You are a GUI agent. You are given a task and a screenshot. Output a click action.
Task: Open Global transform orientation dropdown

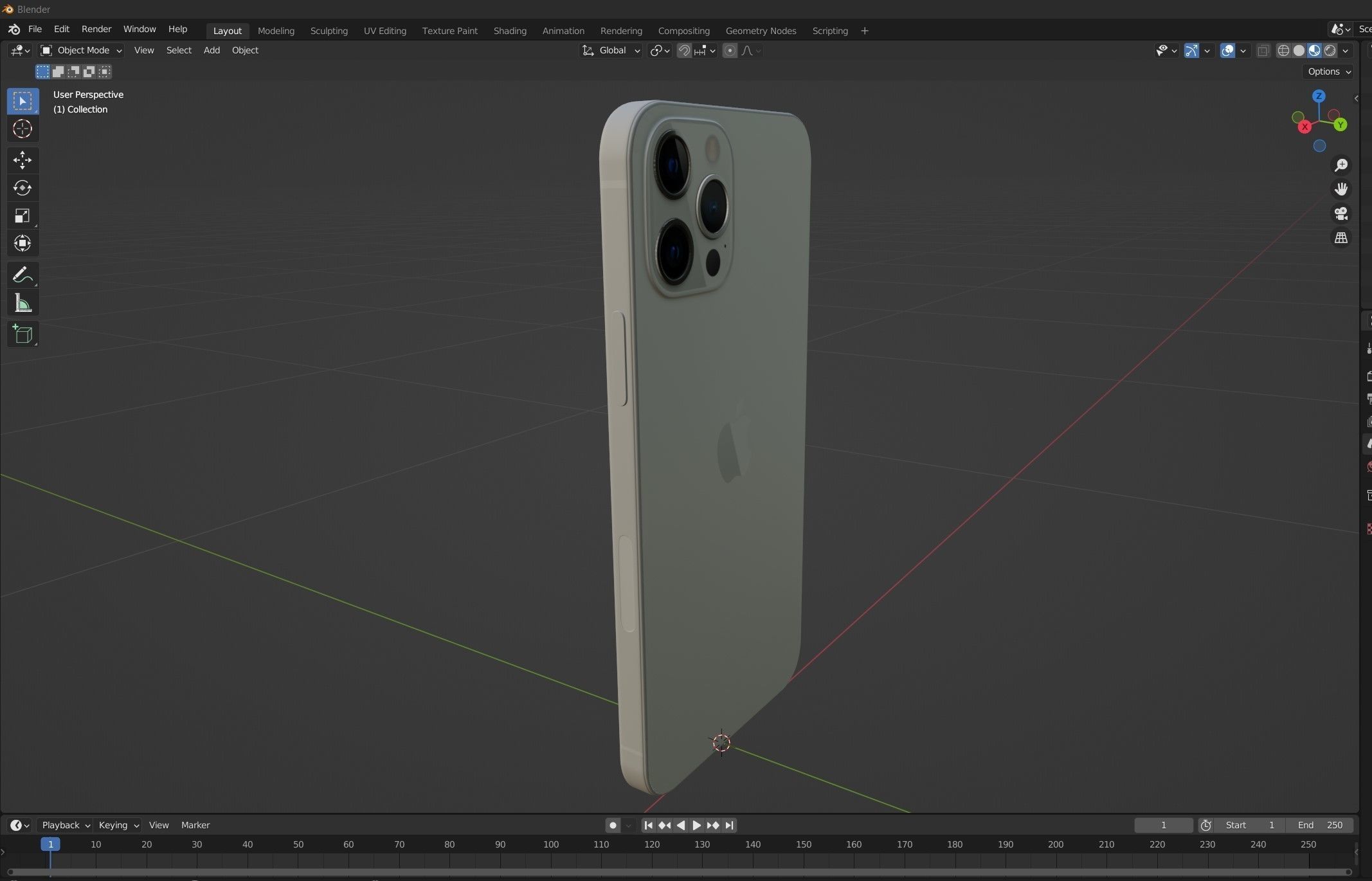[611, 50]
